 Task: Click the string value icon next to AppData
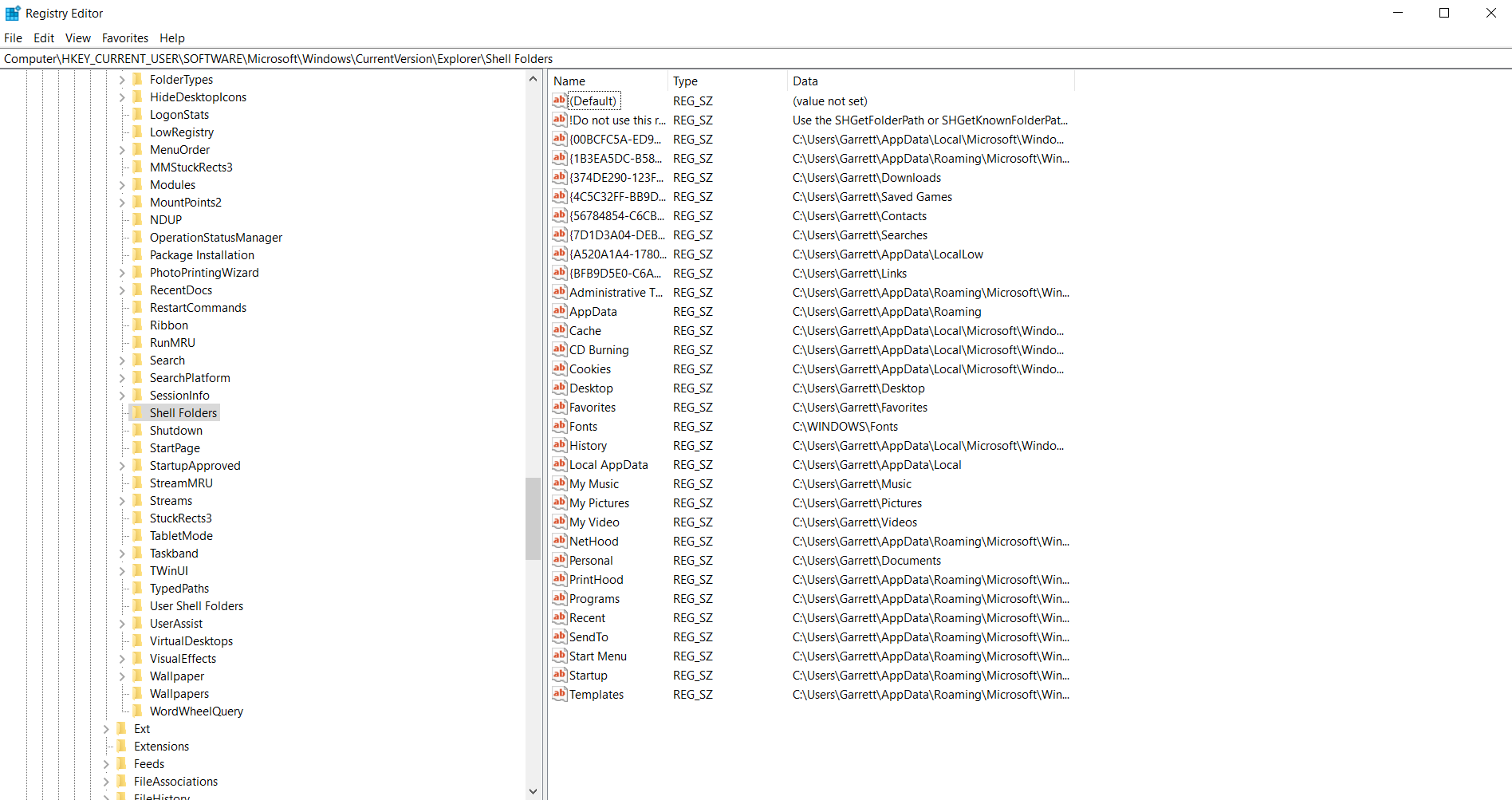point(560,311)
